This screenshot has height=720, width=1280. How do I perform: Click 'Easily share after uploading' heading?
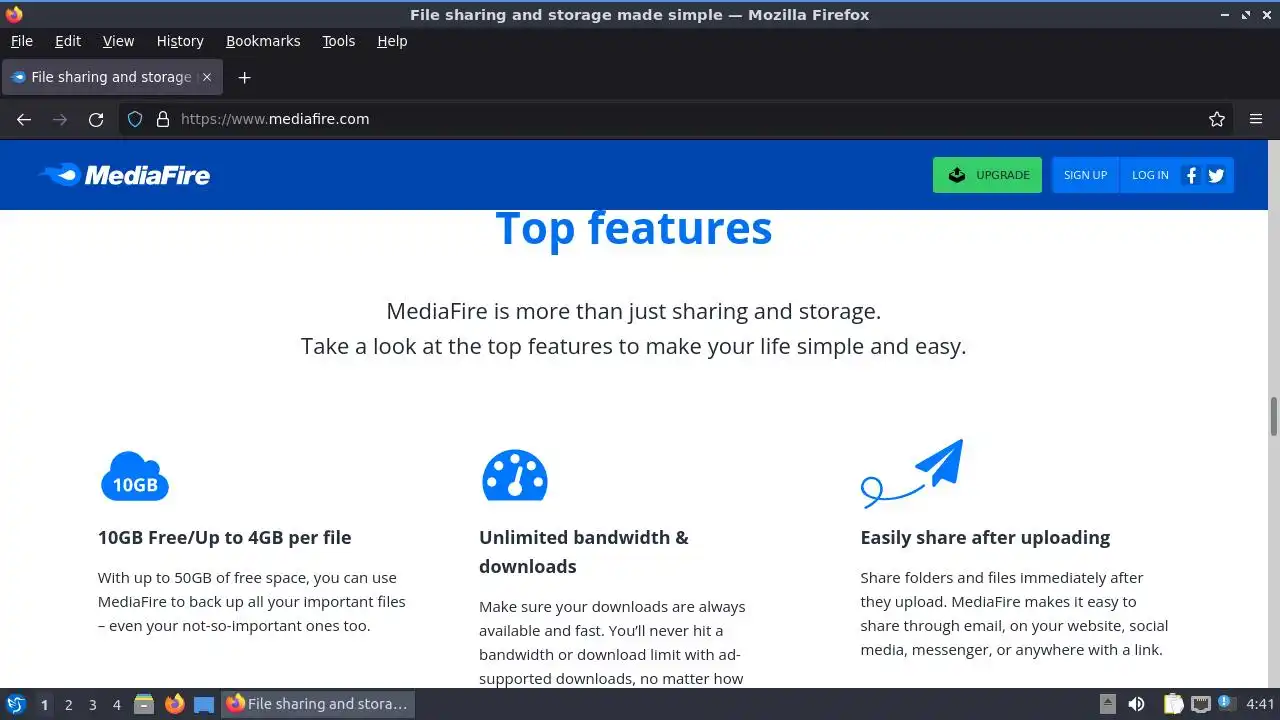[x=985, y=537]
